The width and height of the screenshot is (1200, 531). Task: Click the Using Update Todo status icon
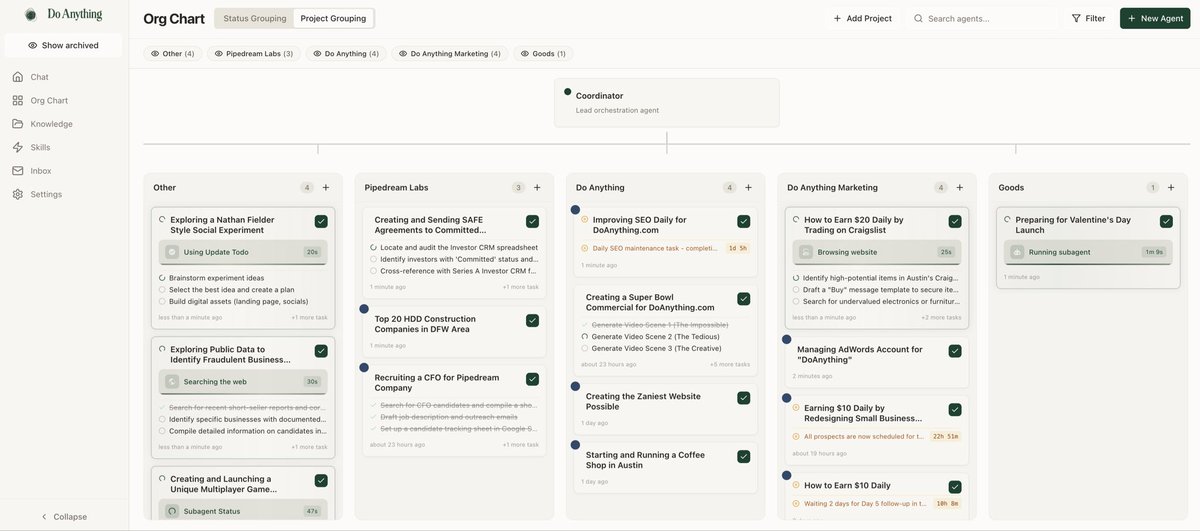coord(172,252)
